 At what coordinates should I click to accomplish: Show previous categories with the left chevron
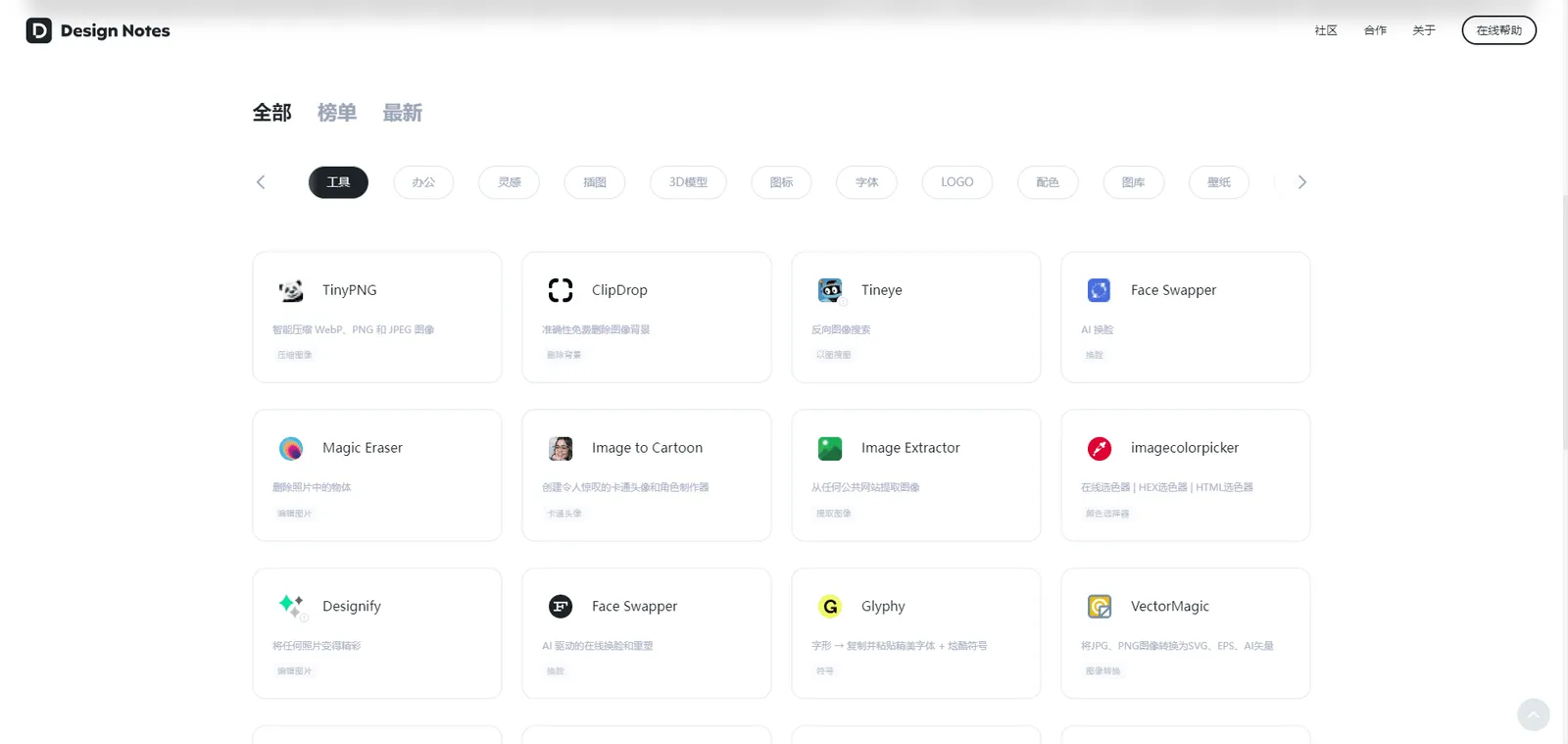point(261,182)
